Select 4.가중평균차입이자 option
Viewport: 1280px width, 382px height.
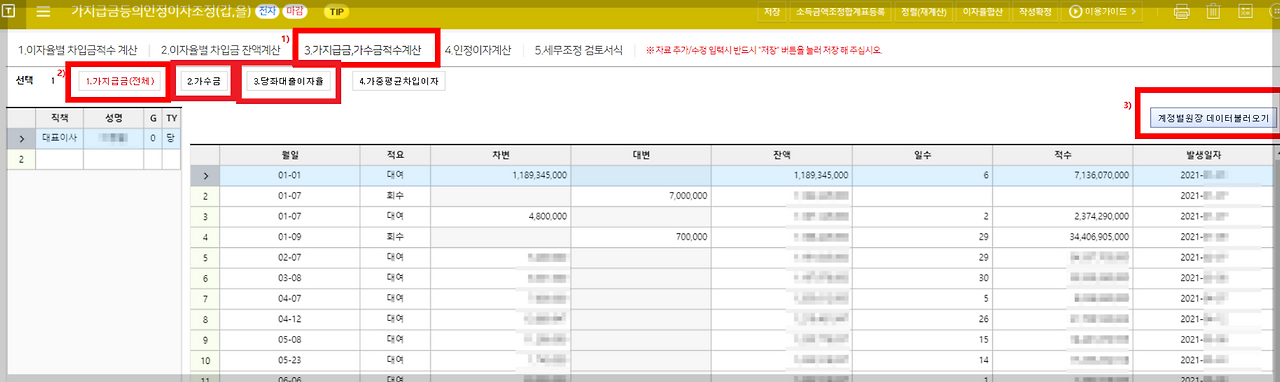(398, 81)
